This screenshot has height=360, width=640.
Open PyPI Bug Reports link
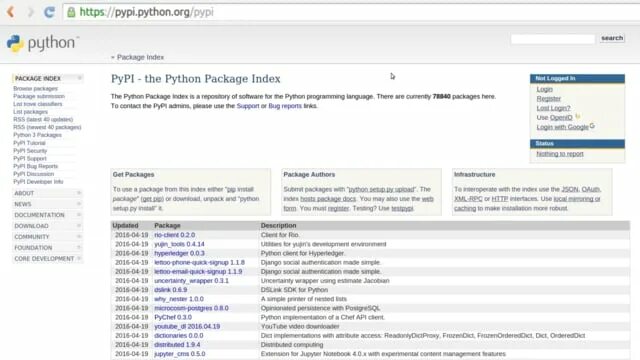point(36,166)
